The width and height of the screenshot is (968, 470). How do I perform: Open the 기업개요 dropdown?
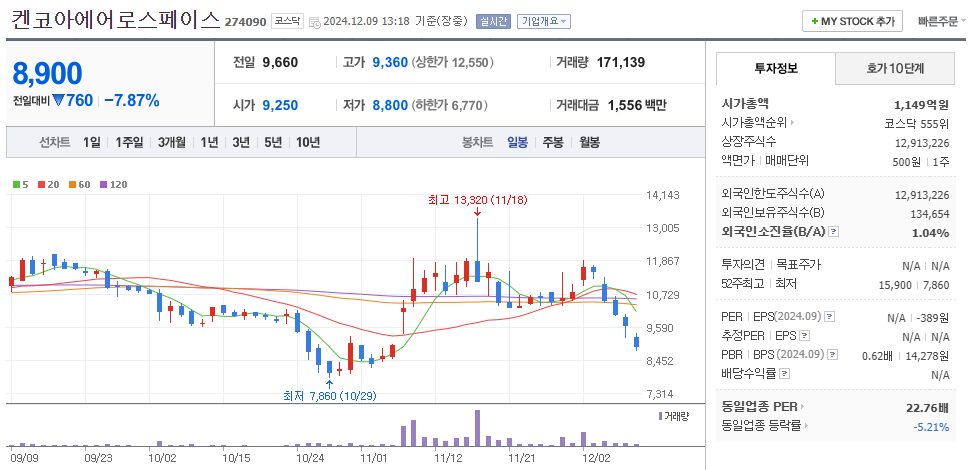click(544, 21)
